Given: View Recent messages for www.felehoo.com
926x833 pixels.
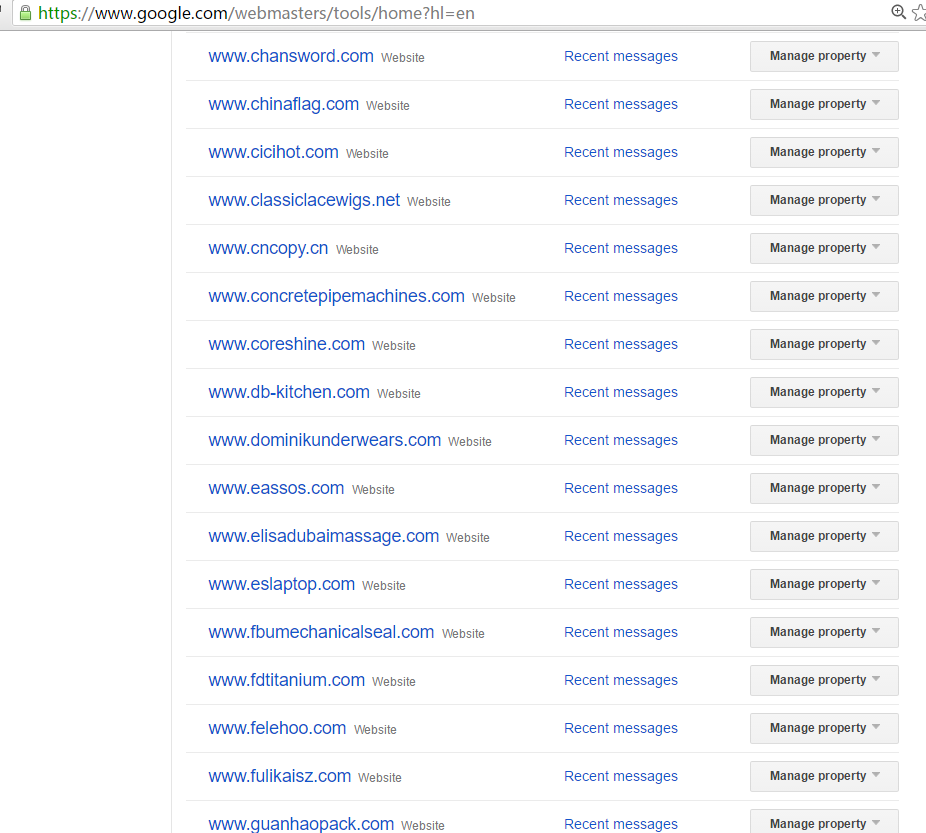Looking at the screenshot, I should [621, 729].
